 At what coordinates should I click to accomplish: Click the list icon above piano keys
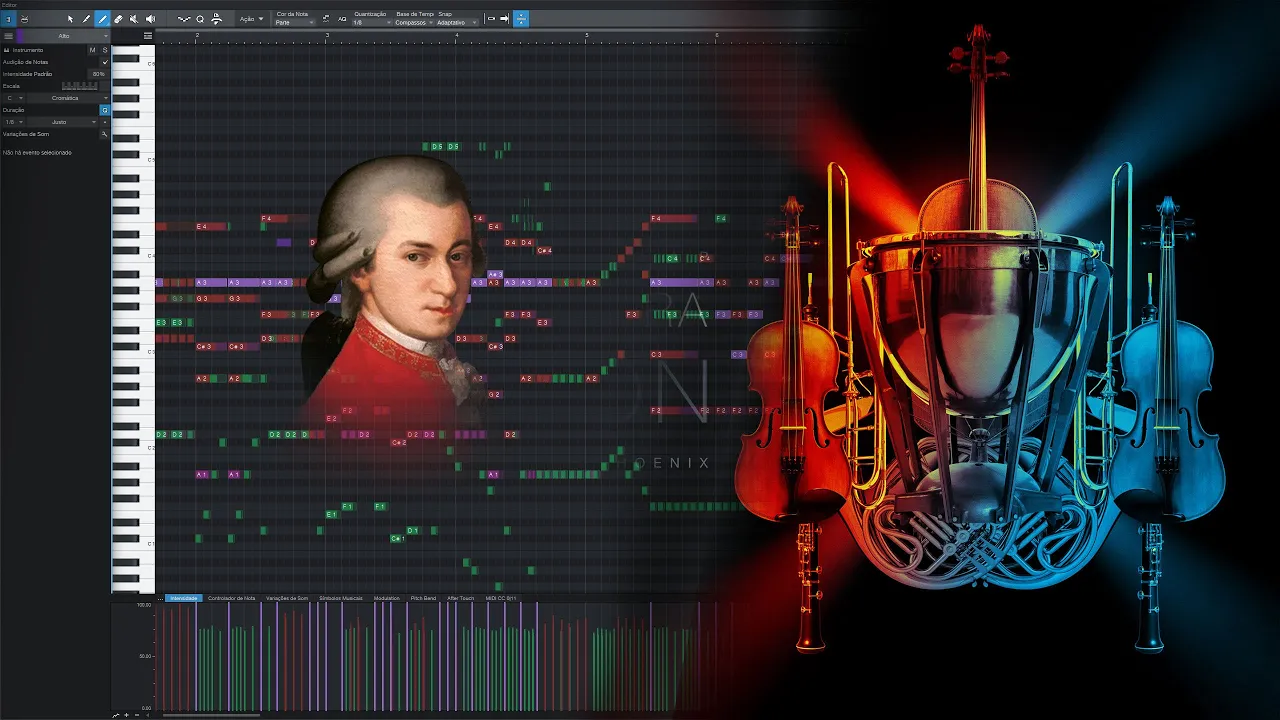click(148, 36)
